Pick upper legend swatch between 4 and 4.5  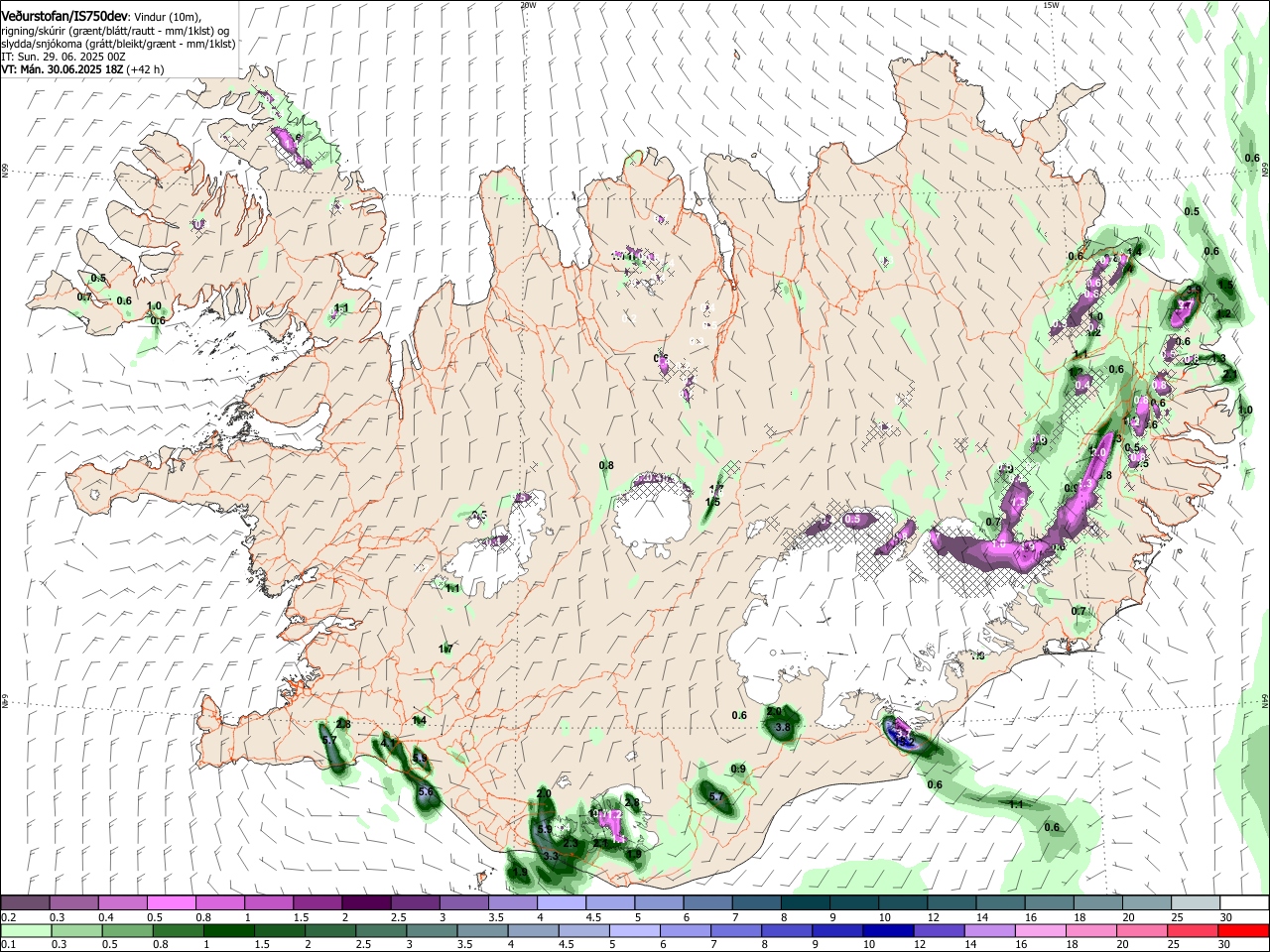pyautogui.click(x=562, y=903)
